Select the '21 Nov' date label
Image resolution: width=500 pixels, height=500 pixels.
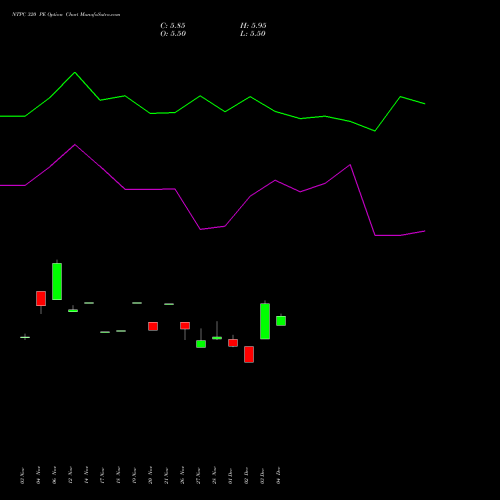[x=166, y=475]
